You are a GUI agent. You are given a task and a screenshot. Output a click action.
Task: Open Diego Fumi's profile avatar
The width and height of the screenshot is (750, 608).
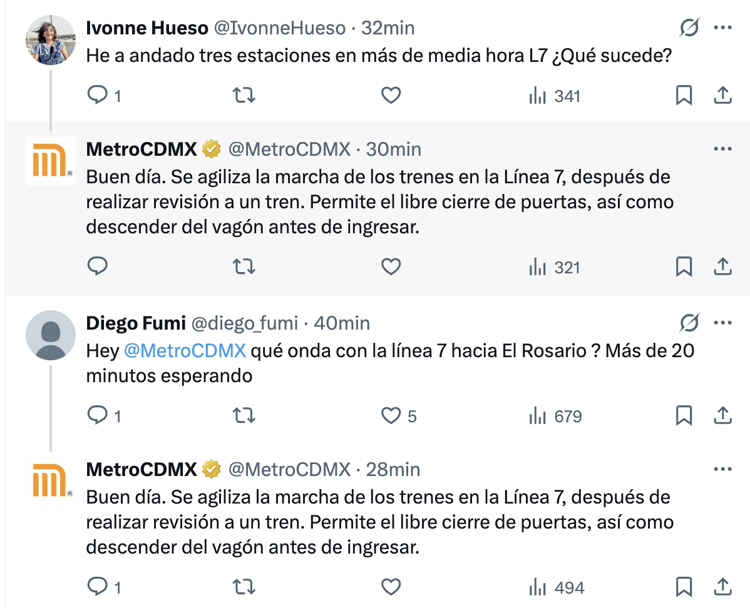(x=50, y=335)
